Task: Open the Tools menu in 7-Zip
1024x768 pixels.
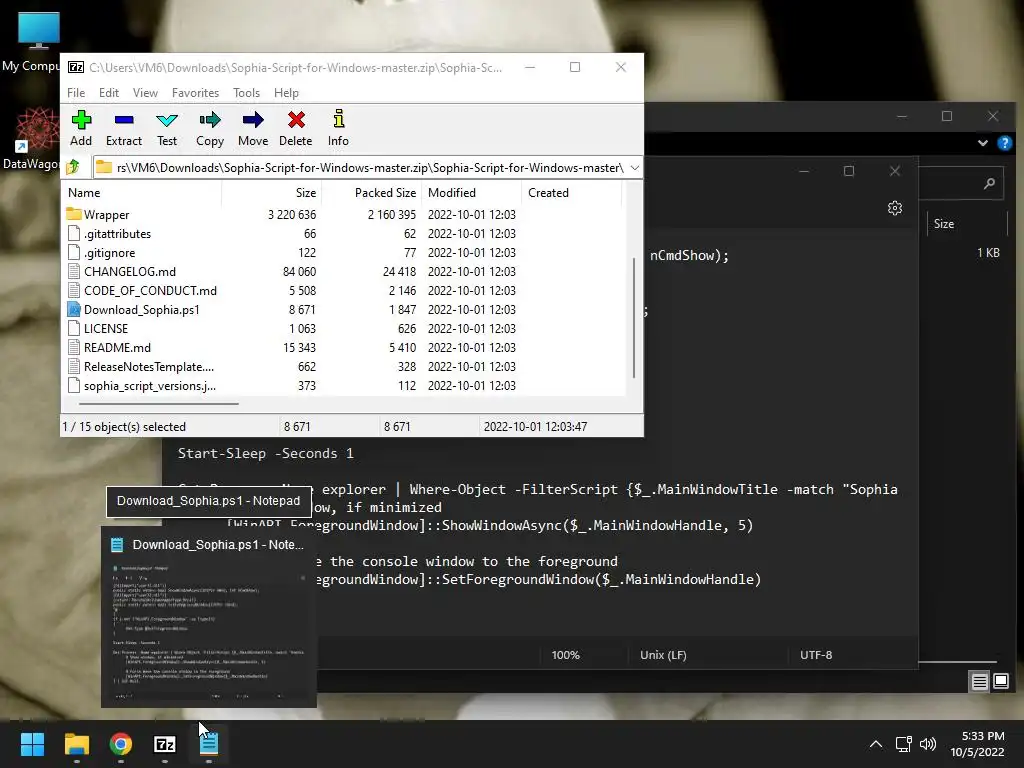Action: [x=246, y=93]
